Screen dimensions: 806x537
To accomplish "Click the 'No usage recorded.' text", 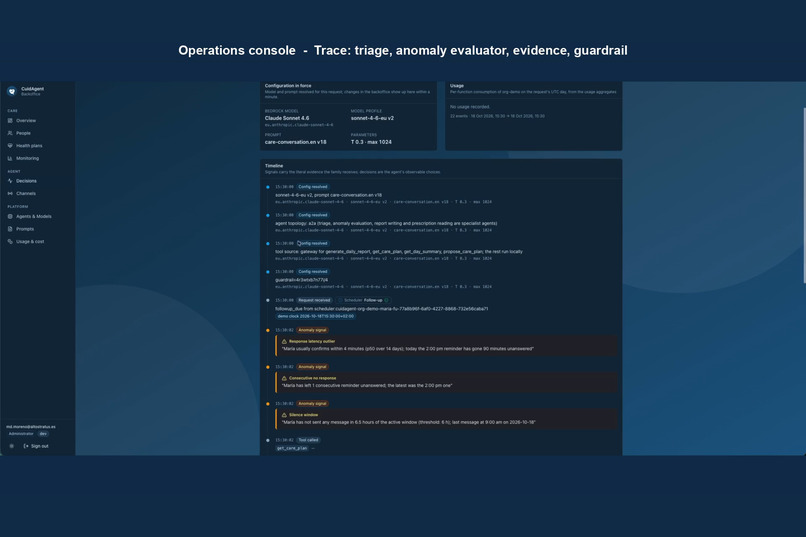I will 470,107.
